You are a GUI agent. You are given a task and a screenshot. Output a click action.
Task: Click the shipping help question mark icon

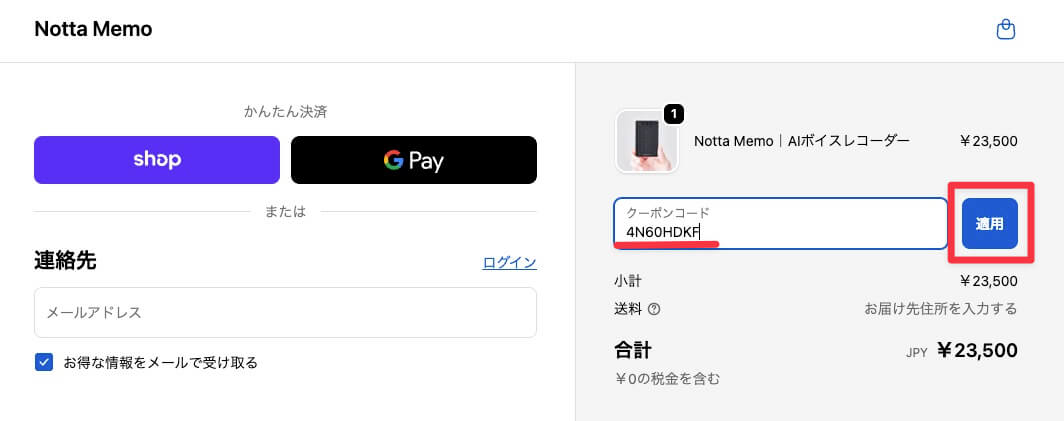[x=654, y=309]
